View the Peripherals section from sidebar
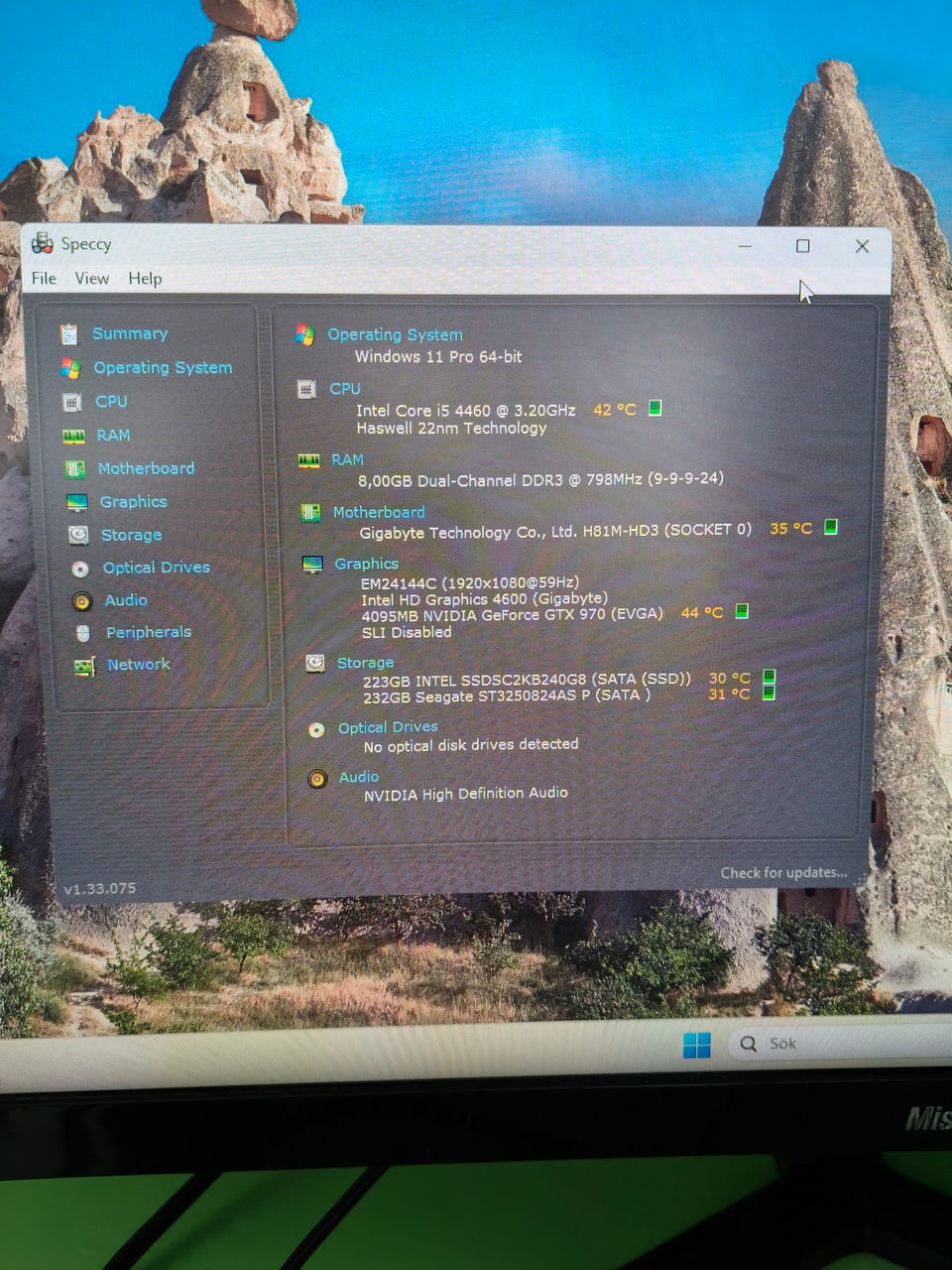Viewport: 952px width, 1270px height. (x=149, y=631)
